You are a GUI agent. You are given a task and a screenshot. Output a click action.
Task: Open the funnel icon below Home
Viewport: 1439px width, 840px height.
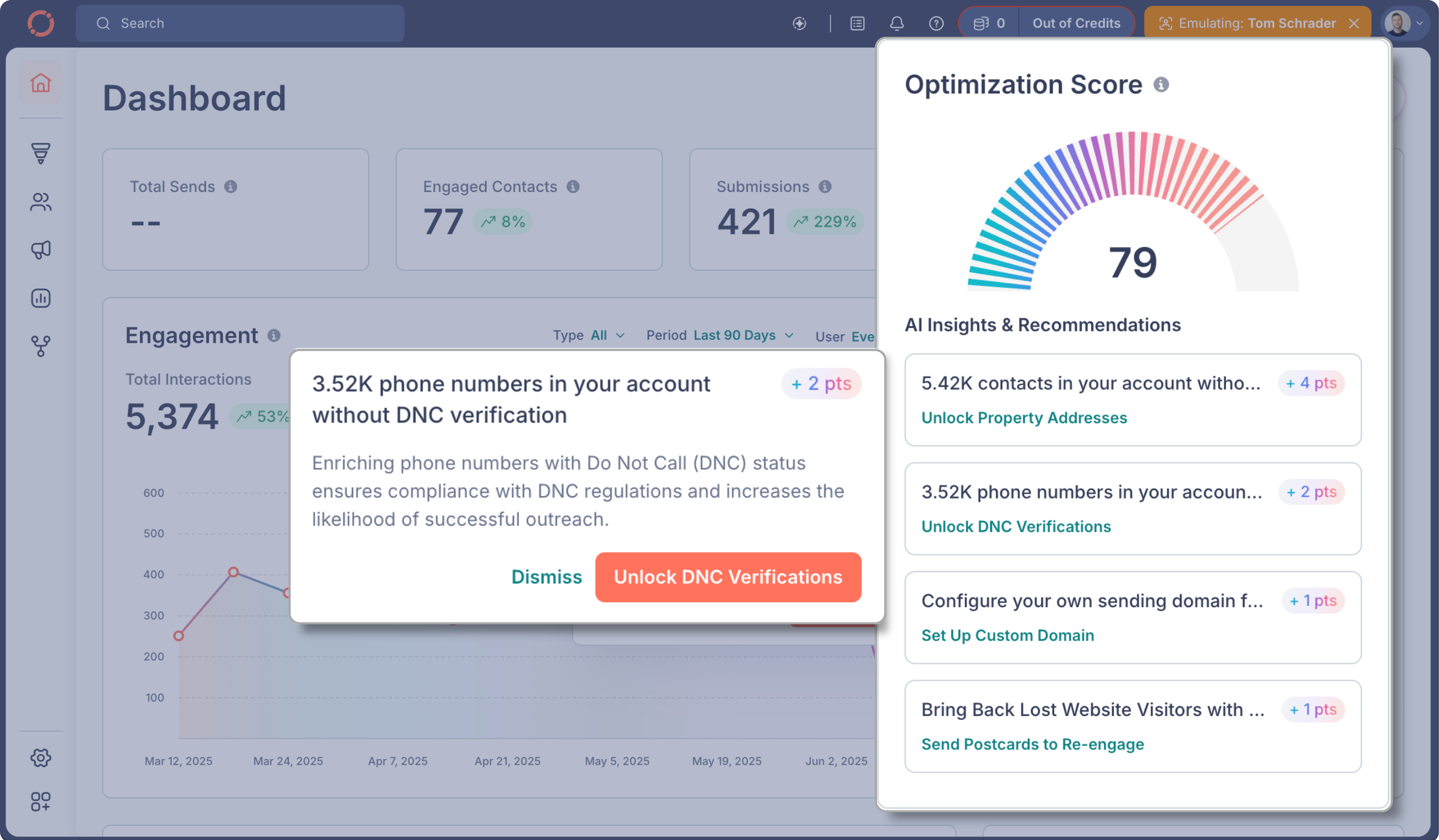click(41, 153)
